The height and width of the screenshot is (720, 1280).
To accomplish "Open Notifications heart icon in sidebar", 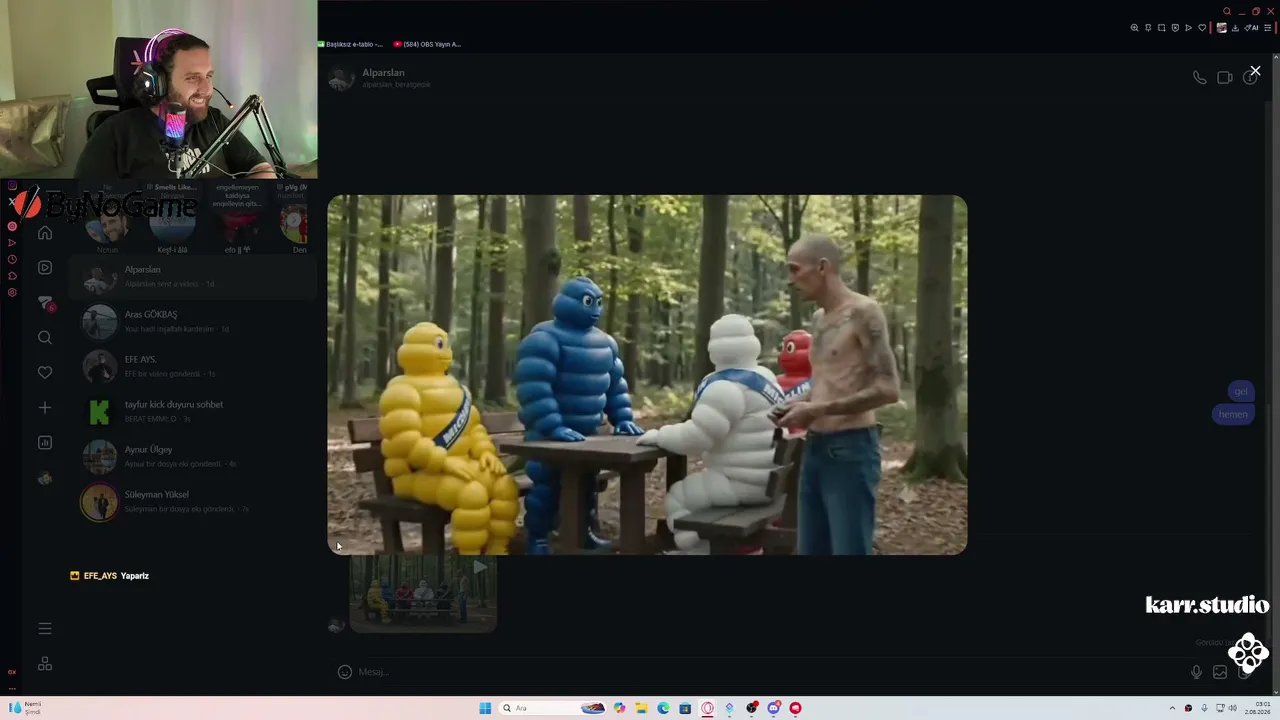I will 45,372.
